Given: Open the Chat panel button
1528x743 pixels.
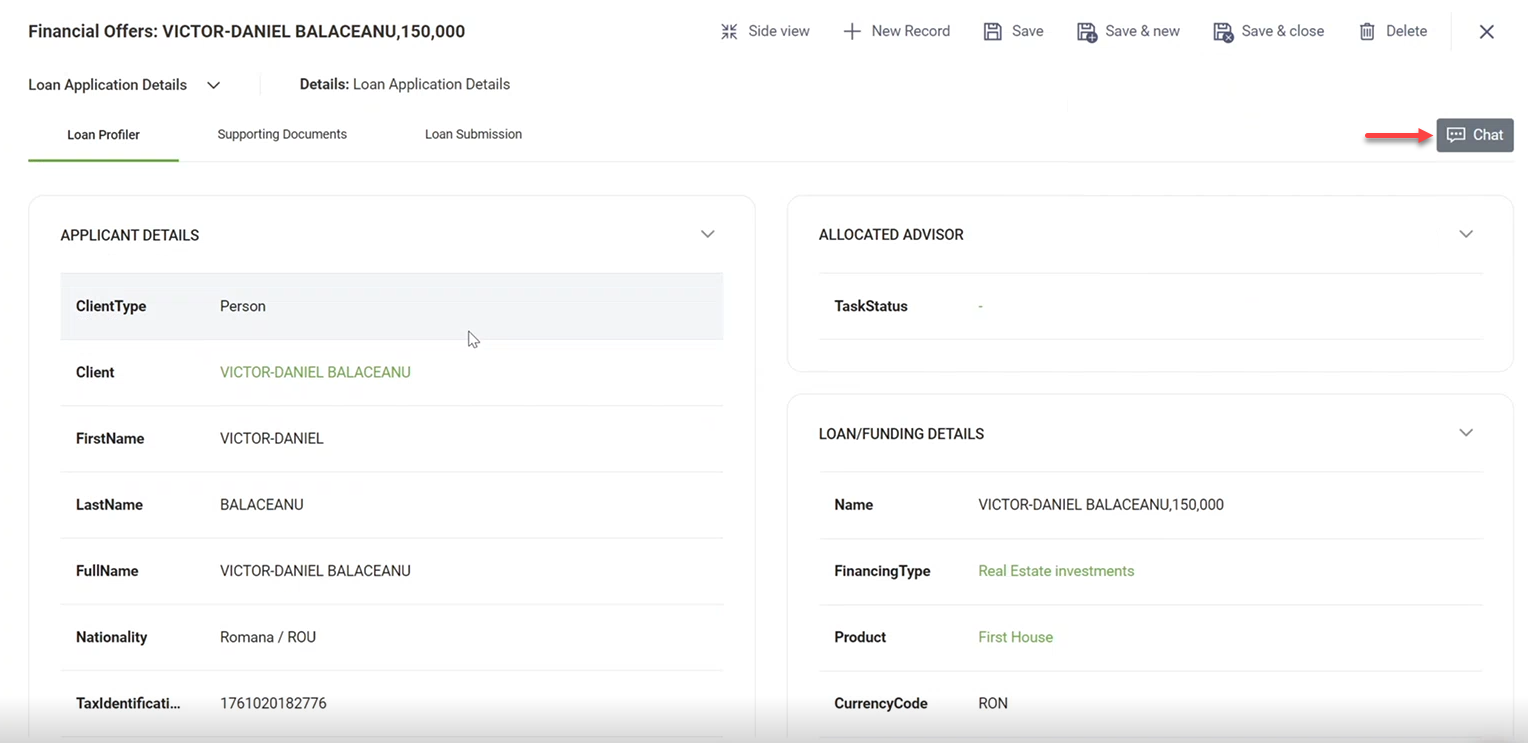Looking at the screenshot, I should coord(1475,135).
